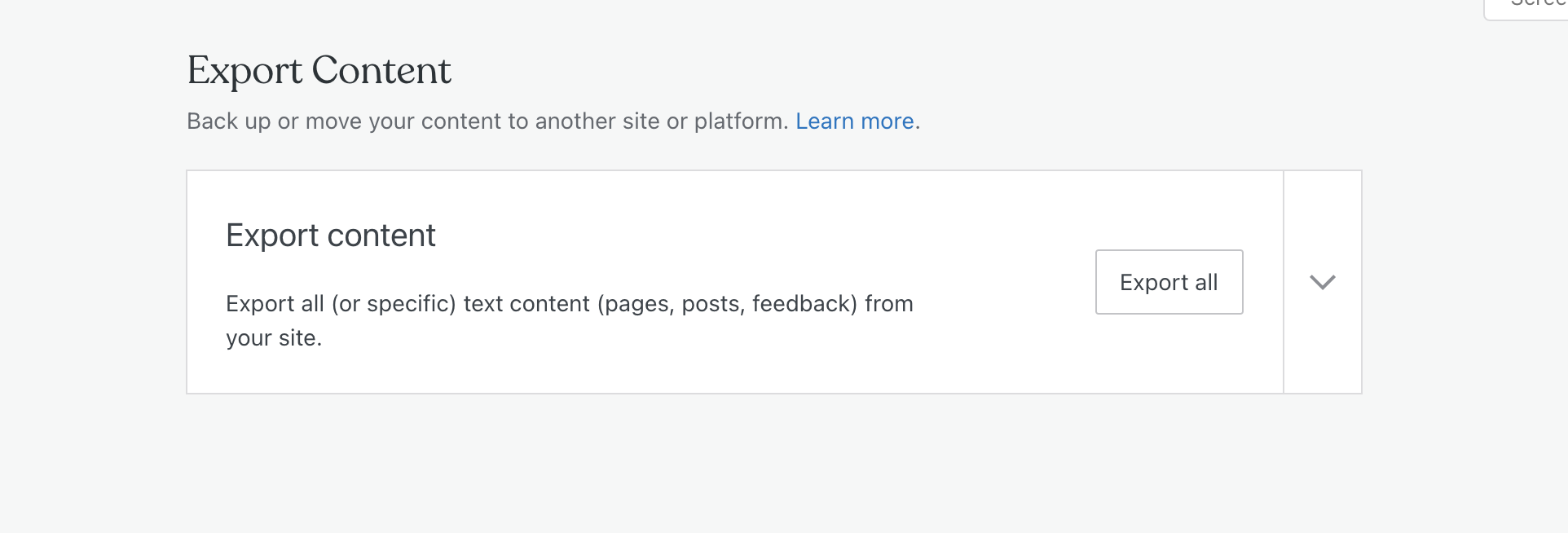
Task: Click the chevron icon beside Export all
Action: (x=1322, y=282)
